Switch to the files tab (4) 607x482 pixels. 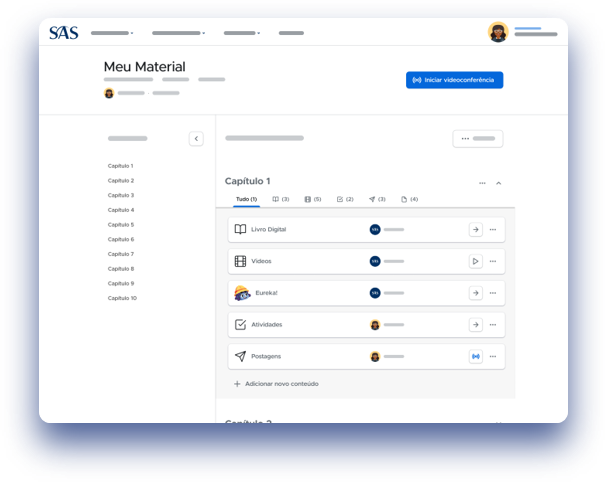point(409,199)
